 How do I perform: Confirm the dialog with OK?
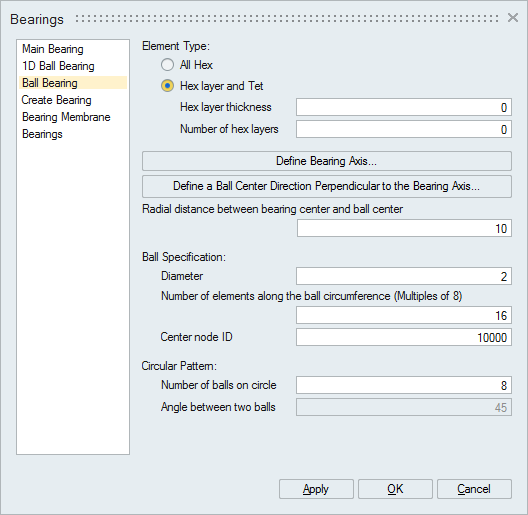click(x=395, y=489)
